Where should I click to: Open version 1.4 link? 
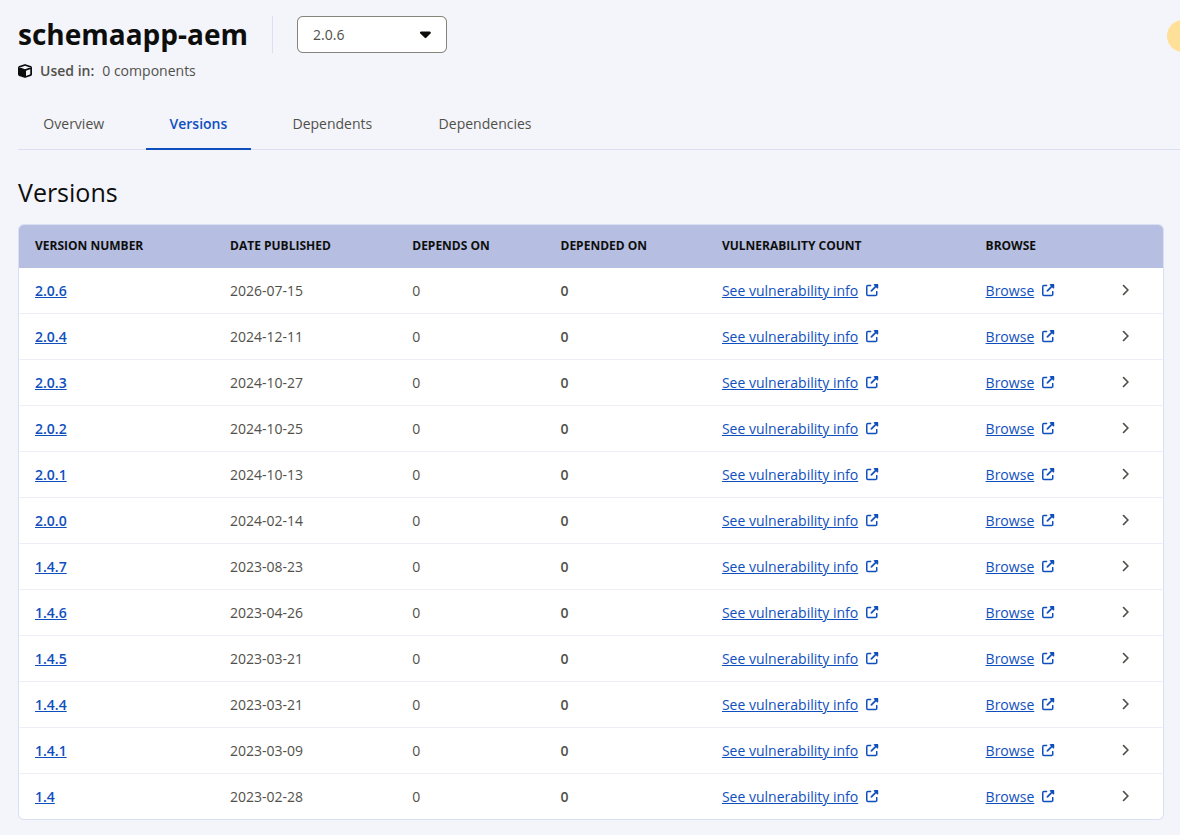pyautogui.click(x=44, y=797)
